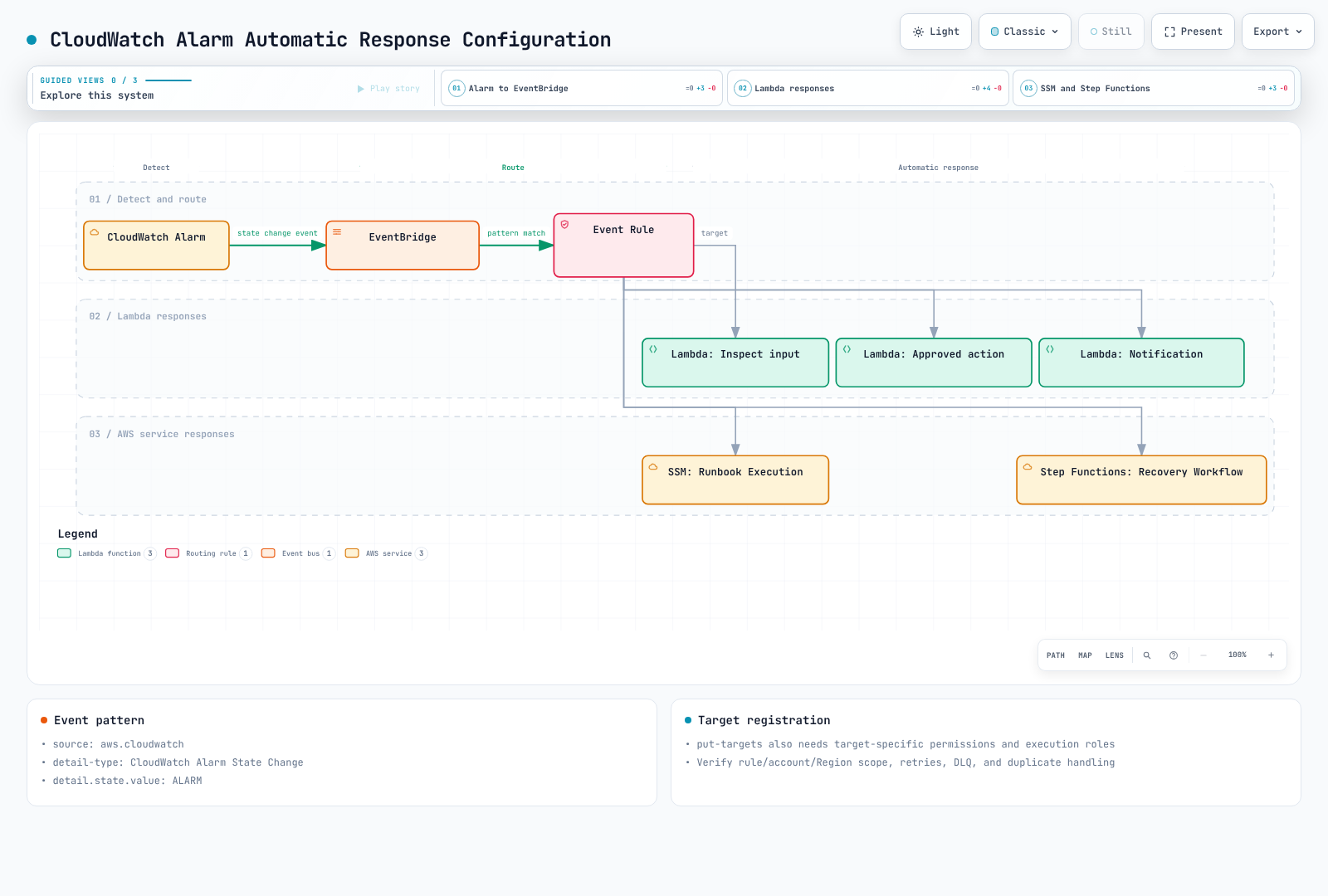
Task: Click the Classic chevron arrow
Action: [x=1055, y=32]
